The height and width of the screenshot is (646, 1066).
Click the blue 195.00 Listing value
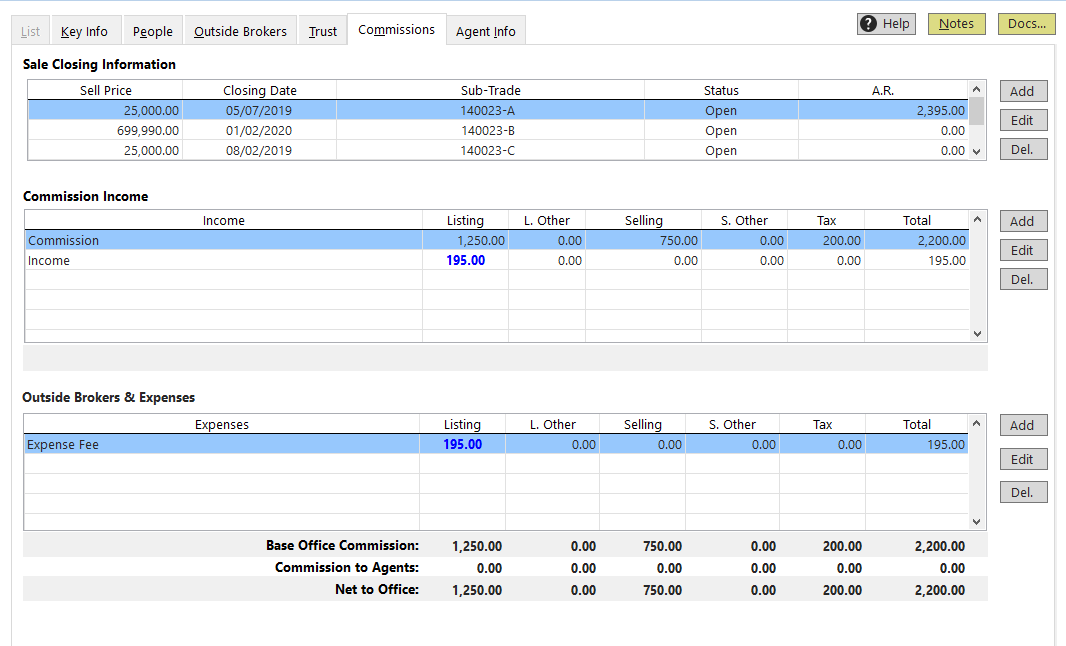[465, 260]
